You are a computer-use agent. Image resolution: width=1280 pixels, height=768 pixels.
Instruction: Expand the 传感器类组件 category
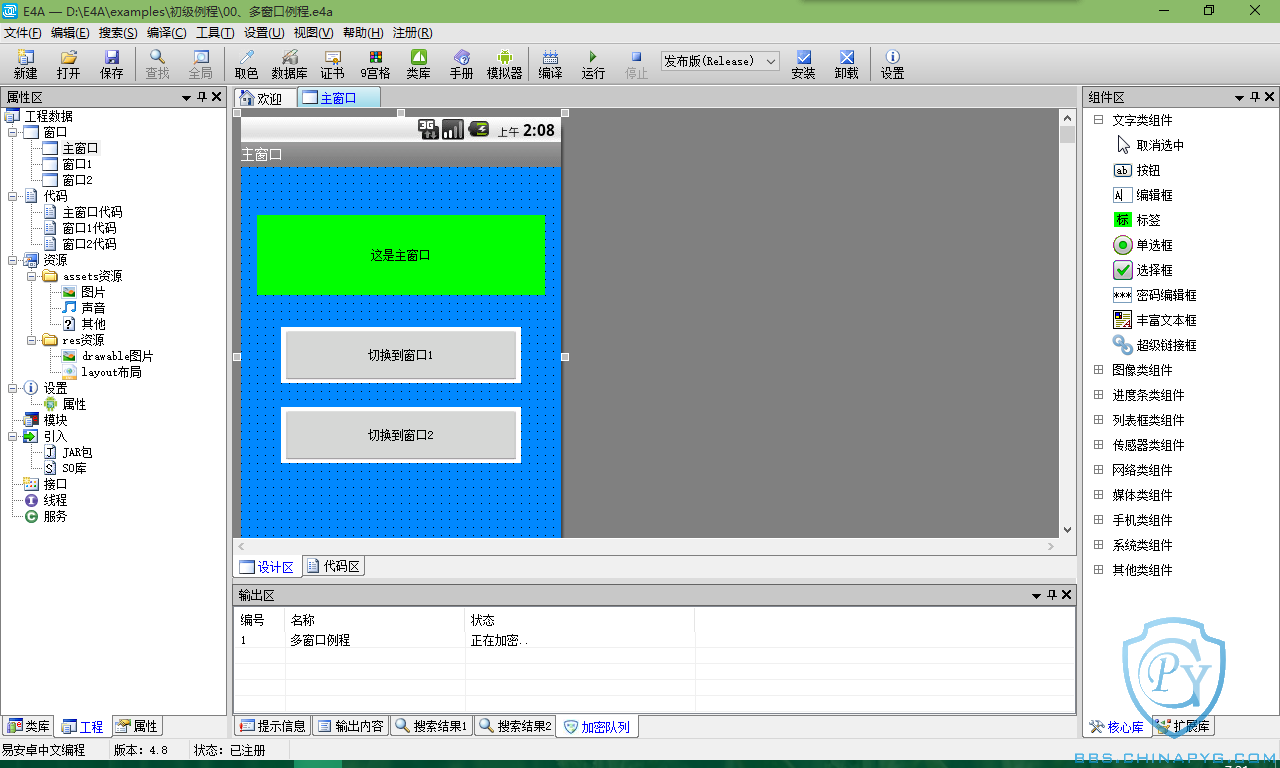click(x=1098, y=445)
